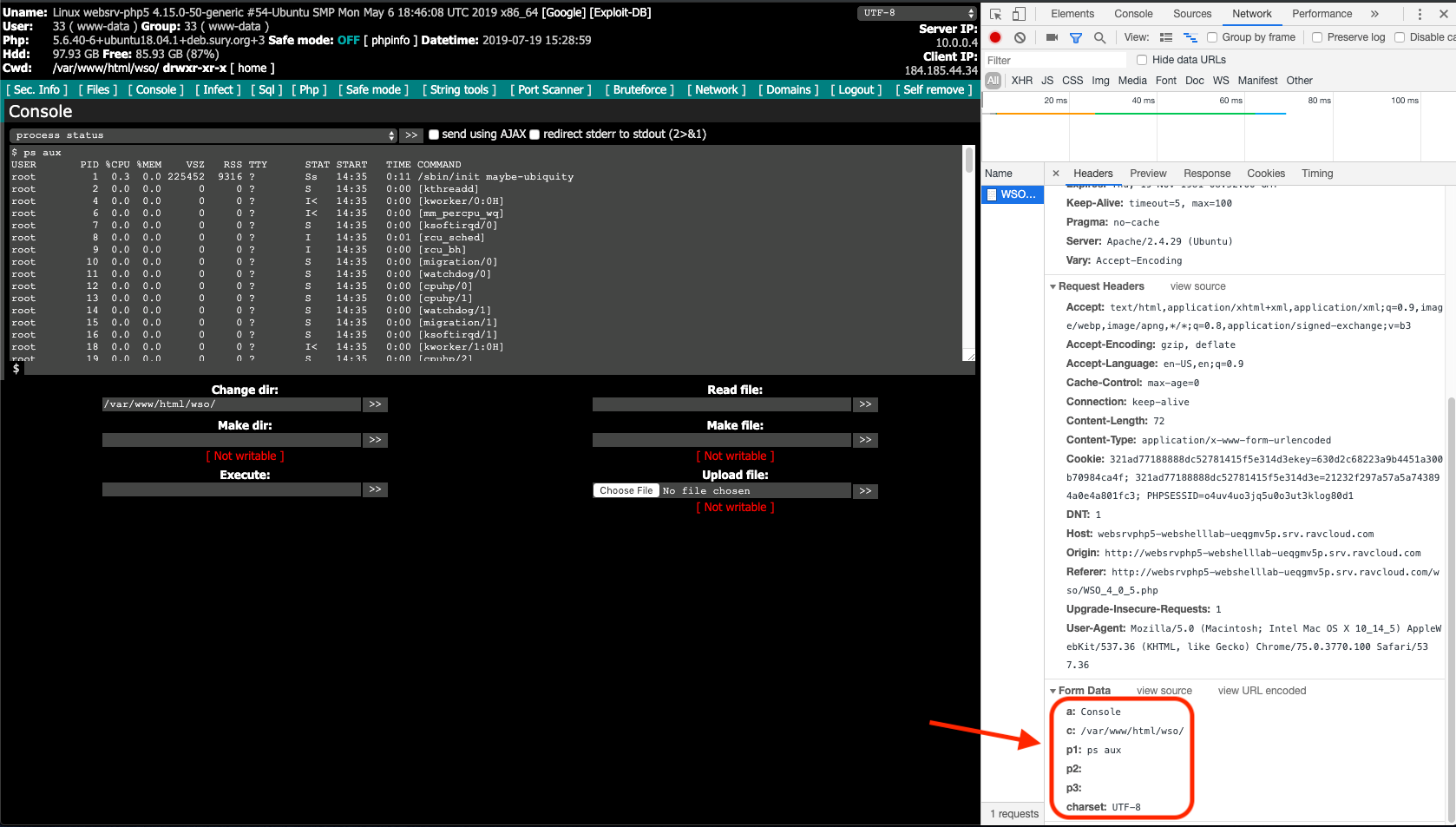Submit Make file with its >> button
The width and height of the screenshot is (1456, 827).
(865, 440)
